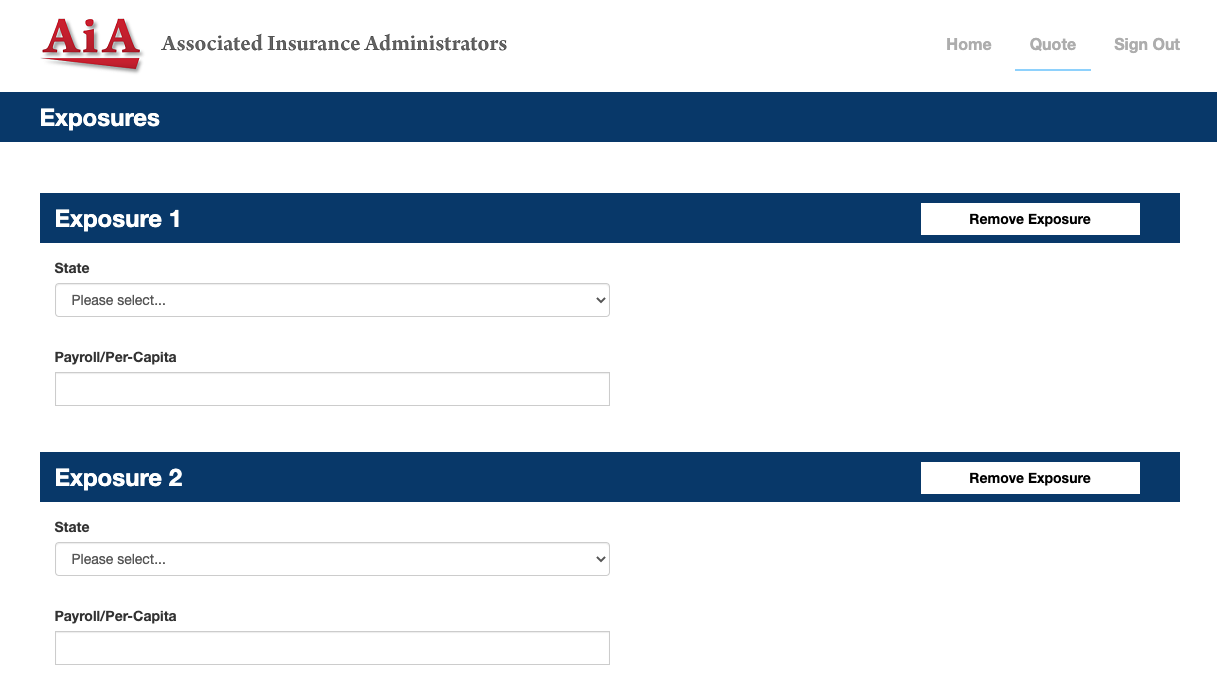The image size is (1217, 693).
Task: Open the Quote navigation tab
Action: [1053, 44]
